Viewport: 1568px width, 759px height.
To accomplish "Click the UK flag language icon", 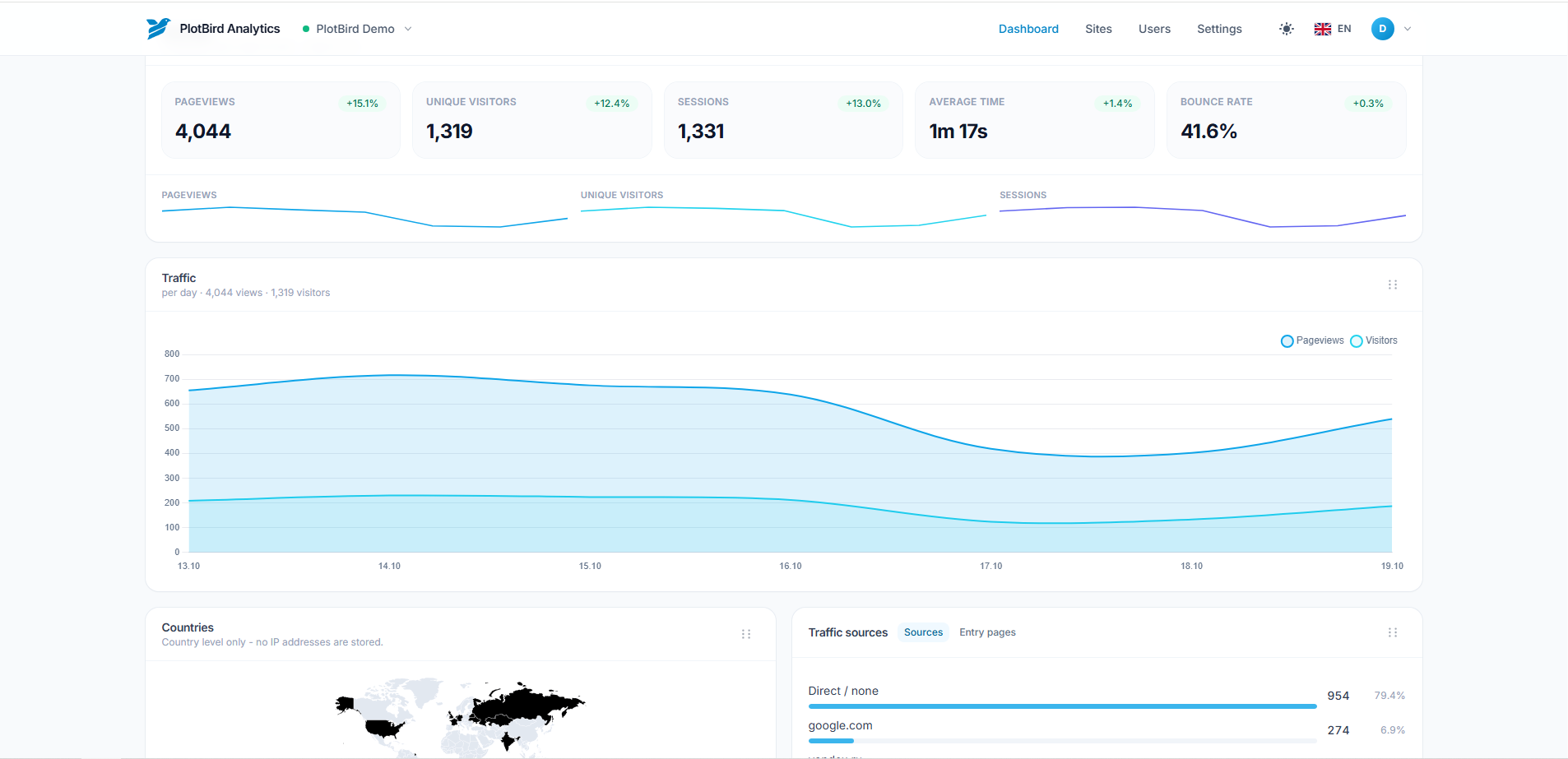I will 1323,29.
